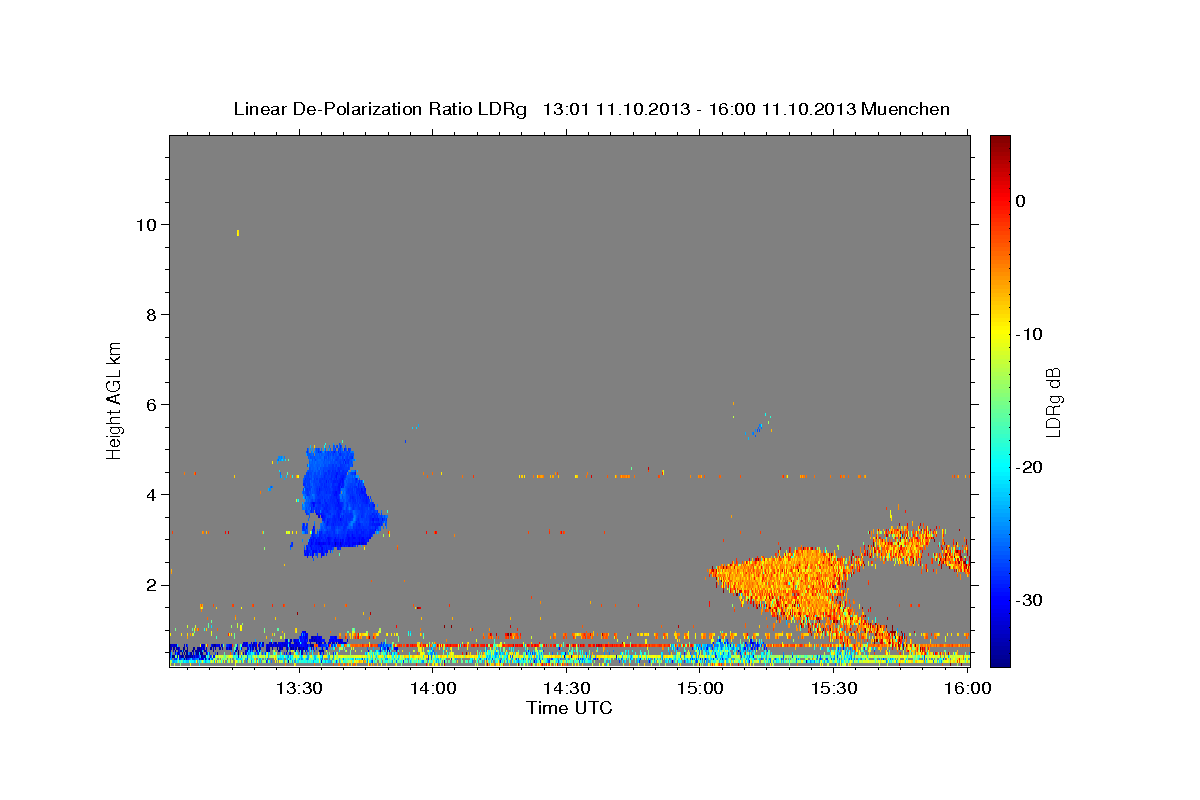Screen dimensions: 1200x800
Task: Click the 13:30 time tick label
Action: point(299,688)
